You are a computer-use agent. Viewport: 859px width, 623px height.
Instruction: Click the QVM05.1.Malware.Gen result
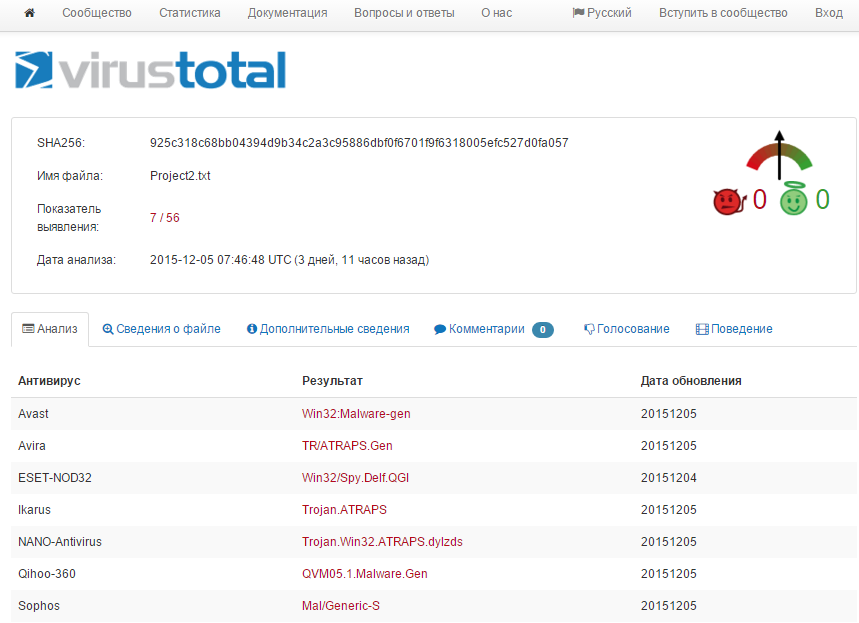(x=364, y=574)
